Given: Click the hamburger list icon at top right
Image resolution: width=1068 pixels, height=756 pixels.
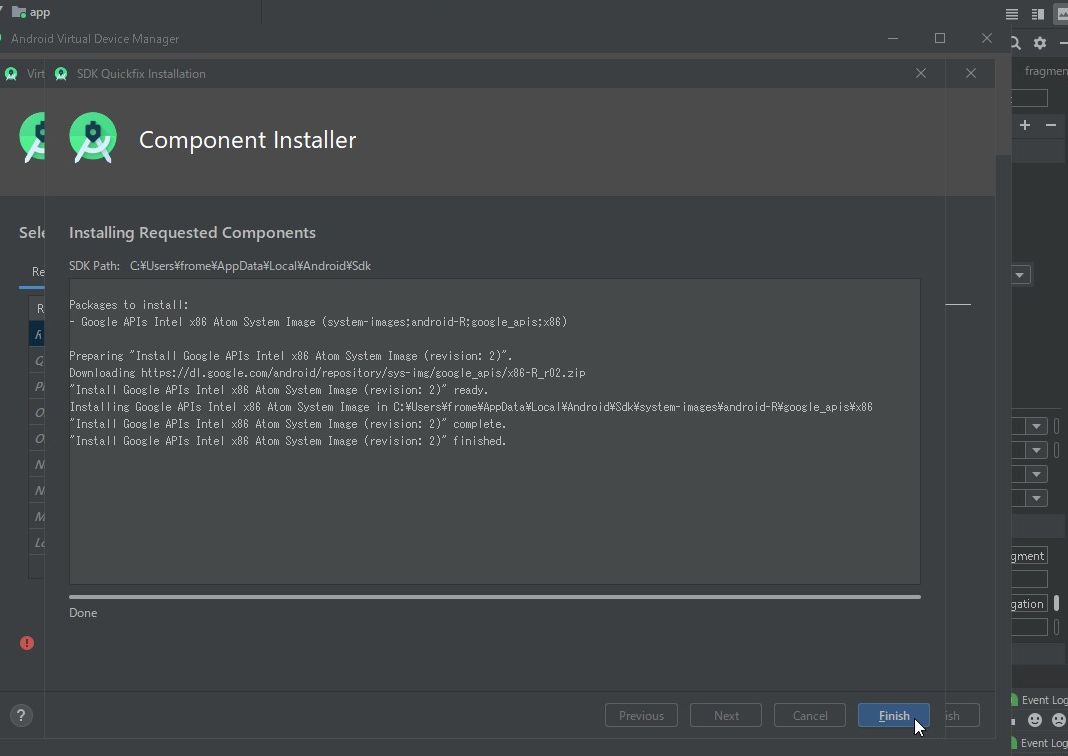Looking at the screenshot, I should [1011, 14].
